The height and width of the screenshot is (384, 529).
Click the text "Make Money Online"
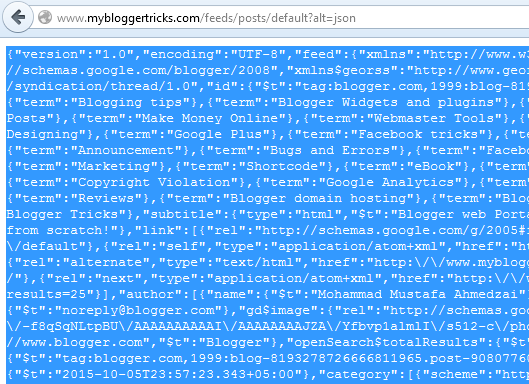point(210,118)
